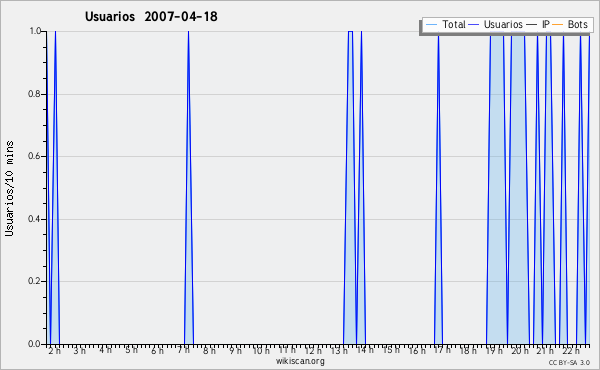Click the '5 h' x-axis label

pos(131,350)
